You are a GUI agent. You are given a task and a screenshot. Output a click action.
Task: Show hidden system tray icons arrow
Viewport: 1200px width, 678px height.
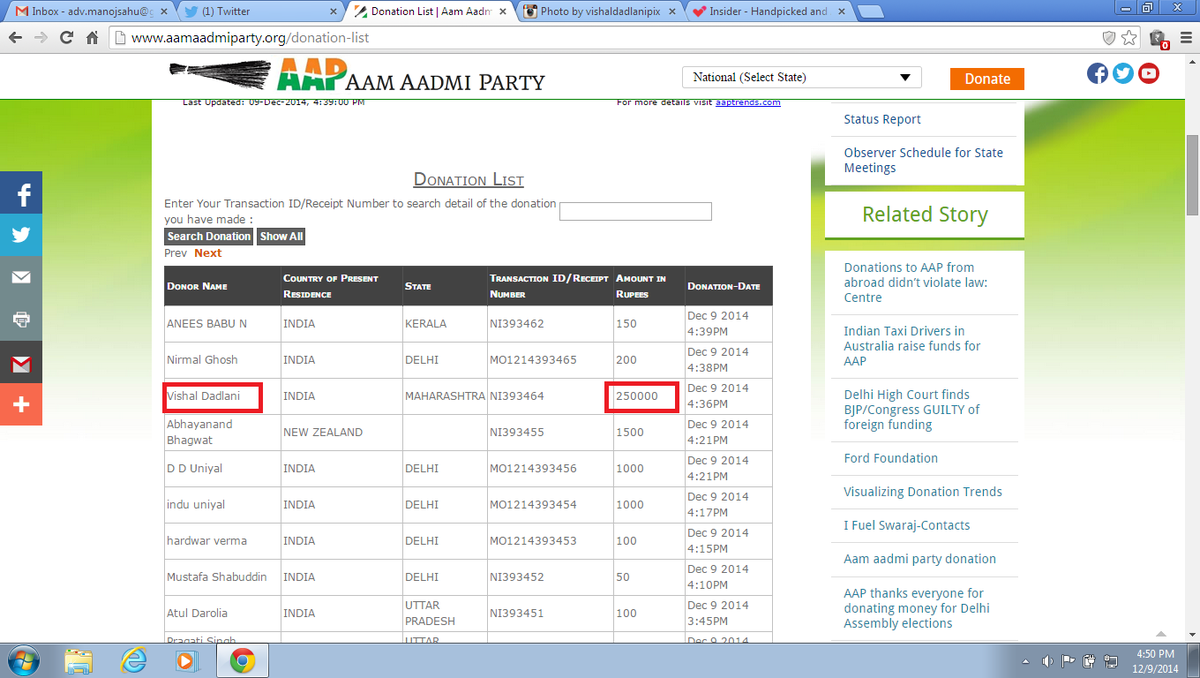click(1026, 662)
